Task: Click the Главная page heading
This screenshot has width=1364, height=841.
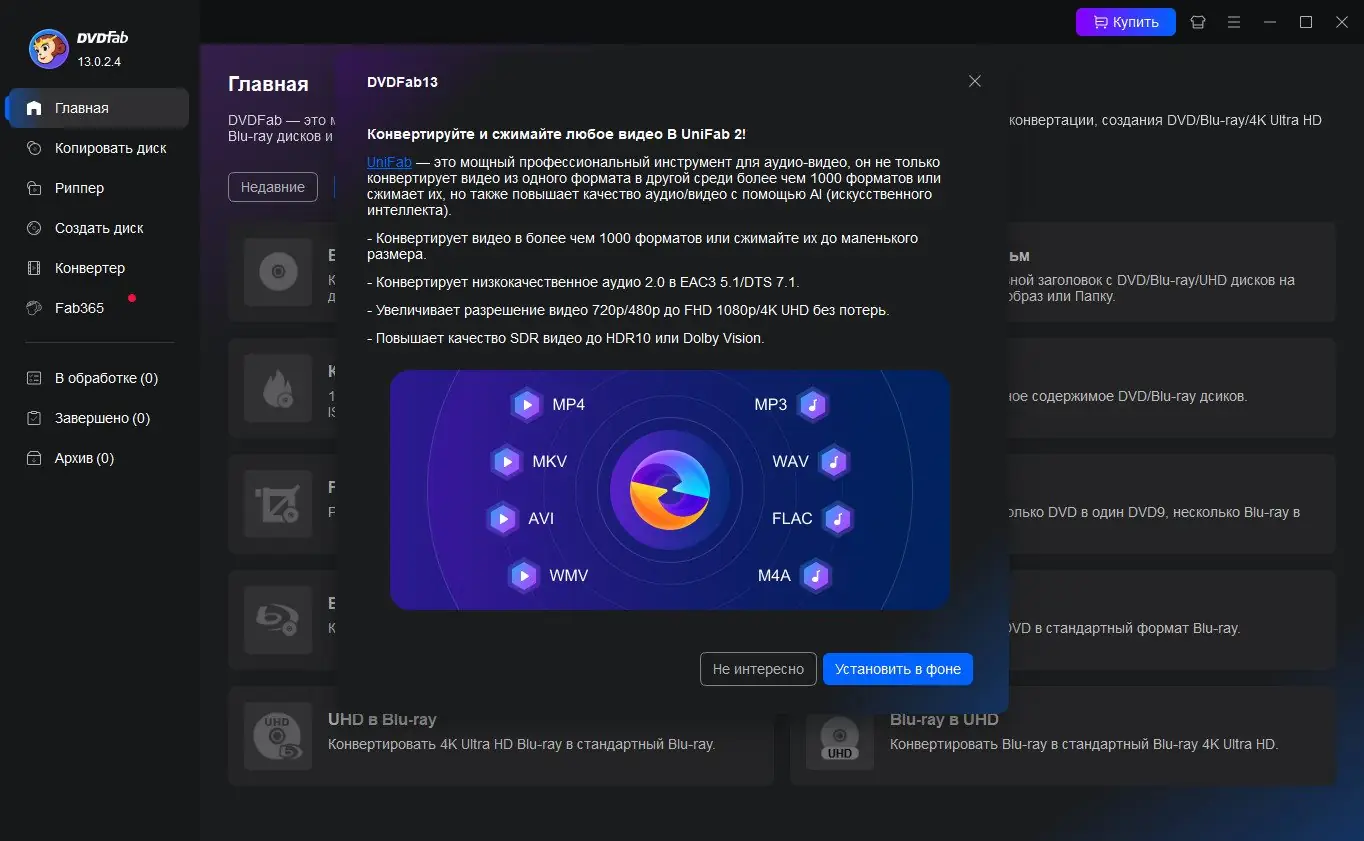Action: (x=268, y=84)
